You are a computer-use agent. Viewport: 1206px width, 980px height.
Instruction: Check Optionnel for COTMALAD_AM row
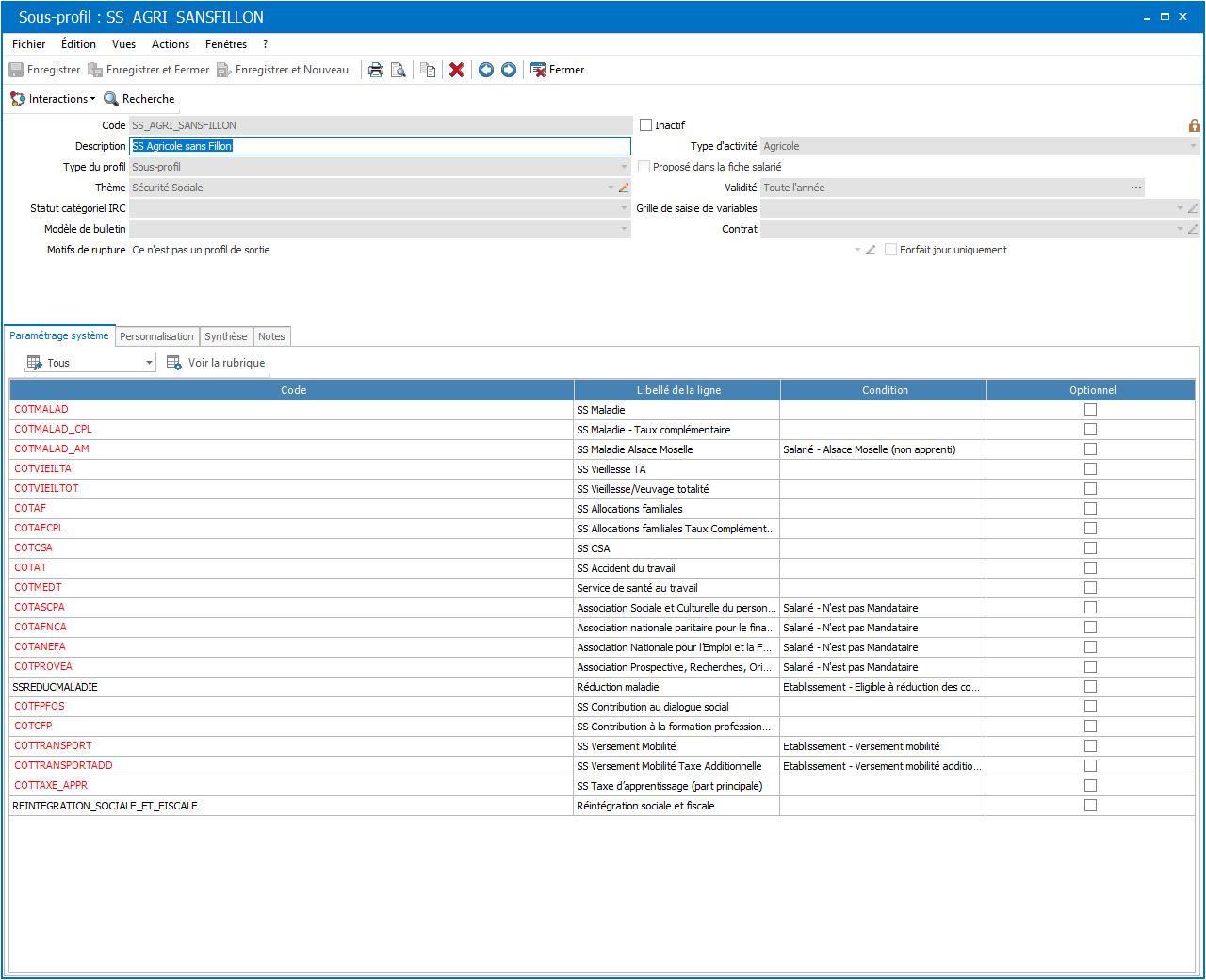pos(1090,449)
